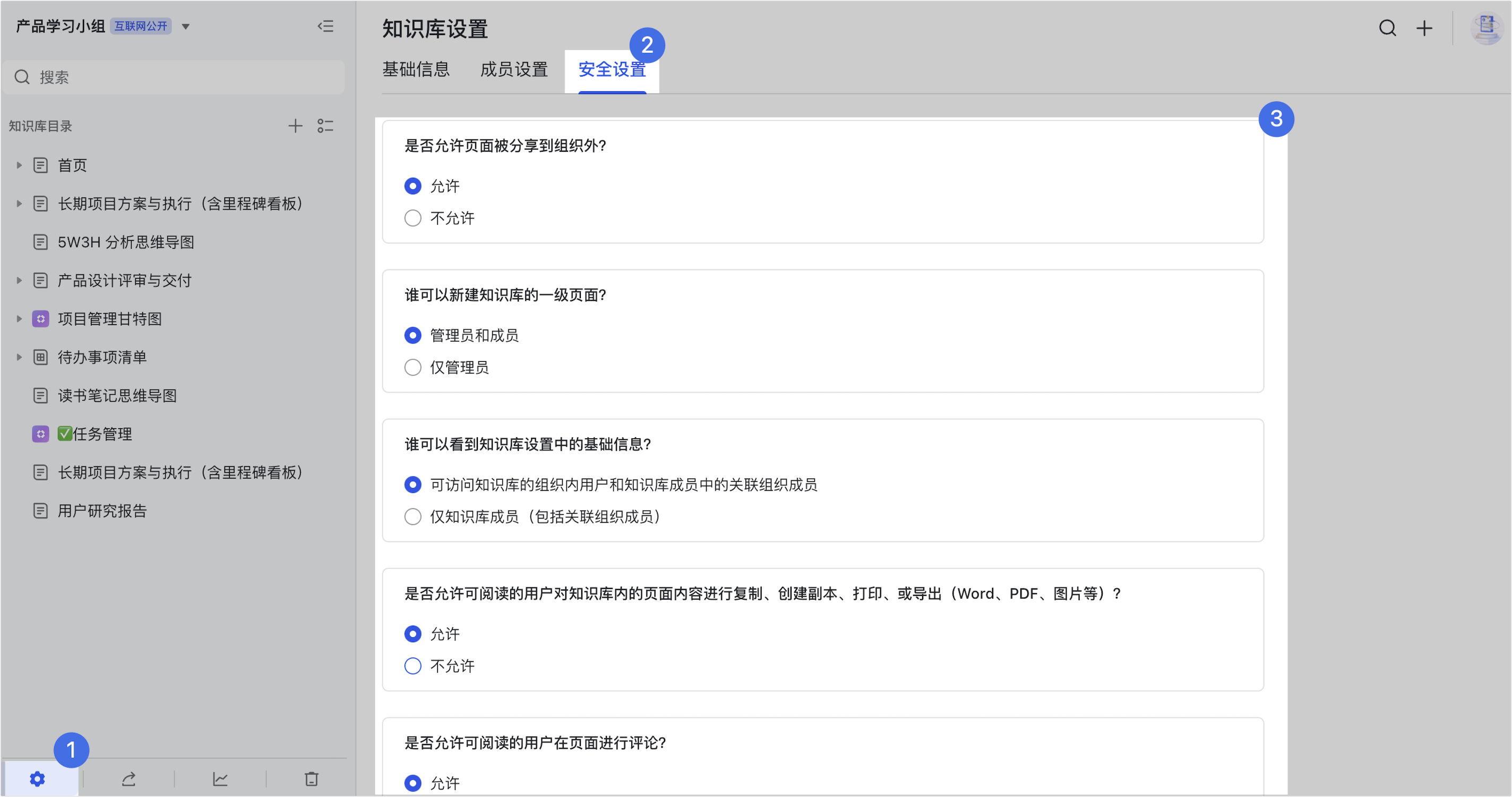Click the 互联网公开 badge
This screenshot has height=797, width=1512.
click(140, 27)
